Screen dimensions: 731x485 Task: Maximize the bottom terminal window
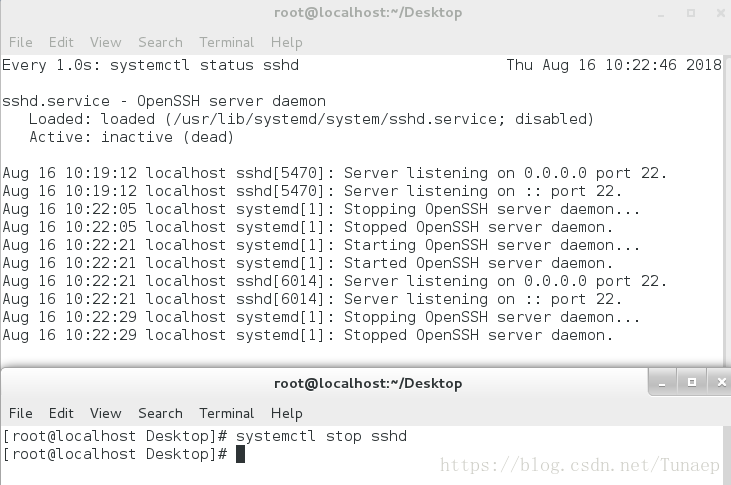click(692, 382)
